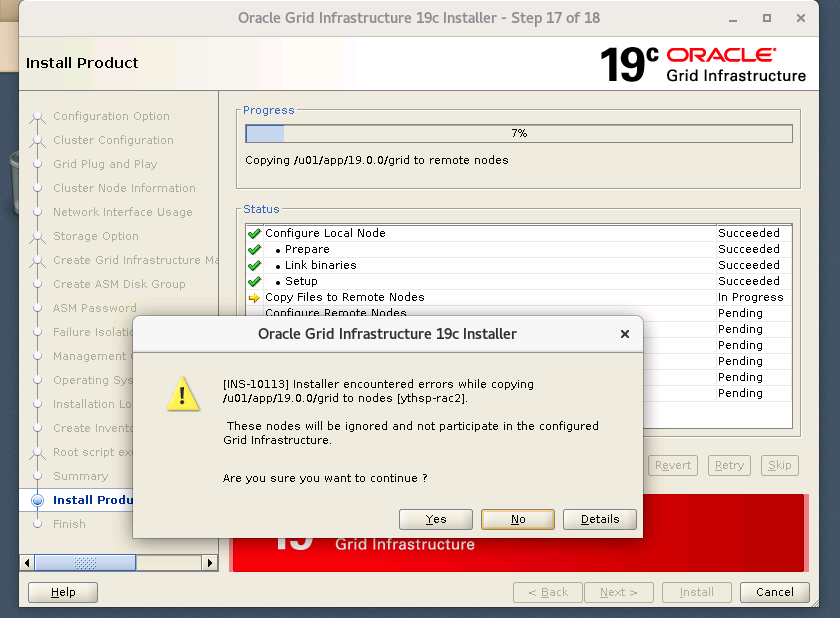Viewport: 840px width, 618px height.
Task: Click yellow arrow beside Copy Files to Remote Nodes
Action: coord(254,298)
